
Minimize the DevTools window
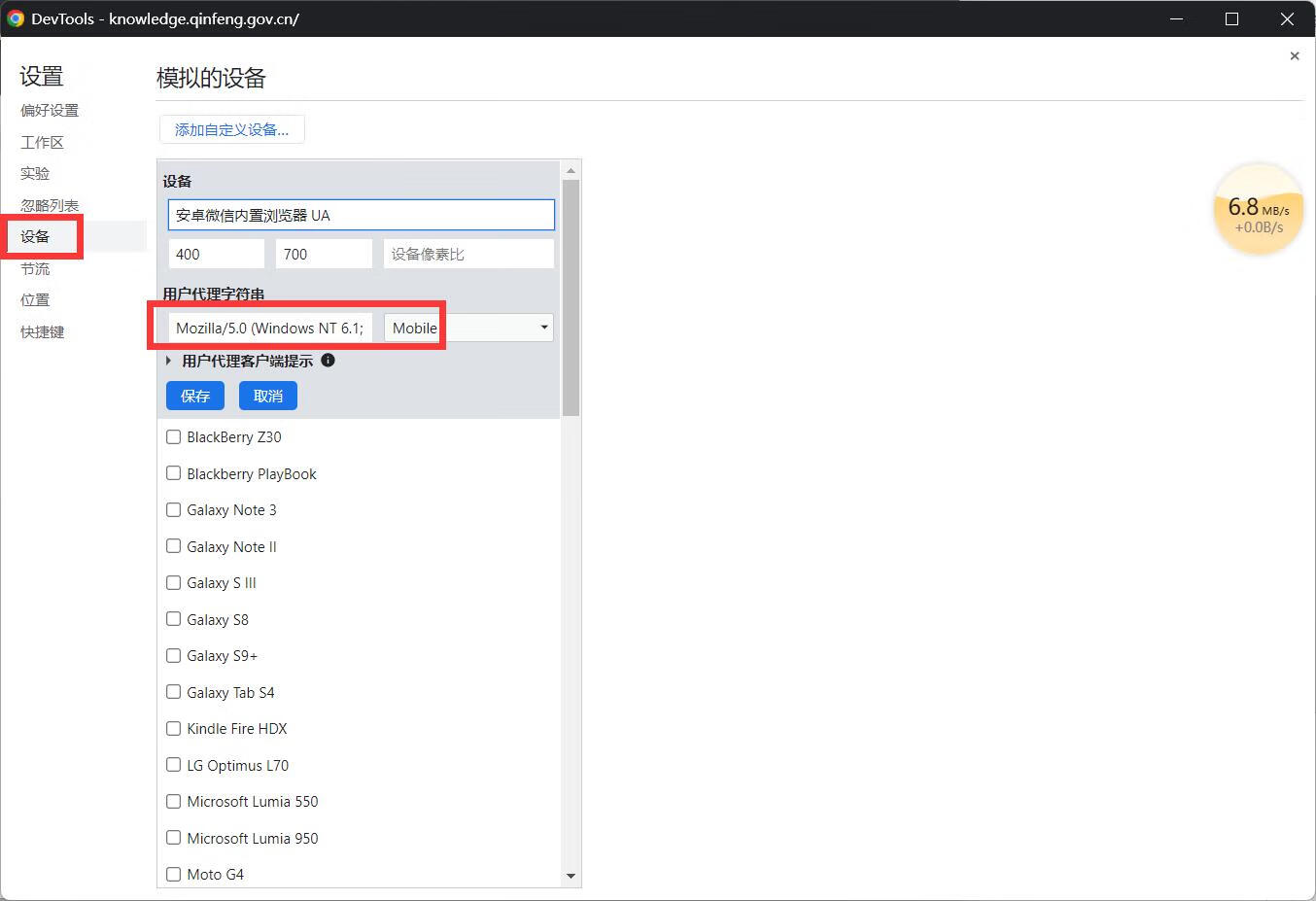[1176, 18]
